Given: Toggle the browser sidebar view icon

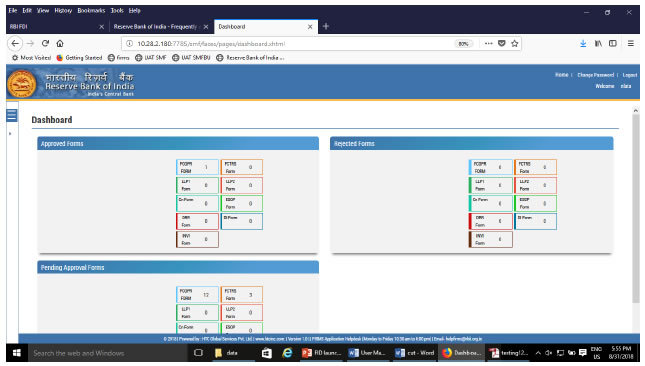Looking at the screenshot, I should (x=613, y=43).
